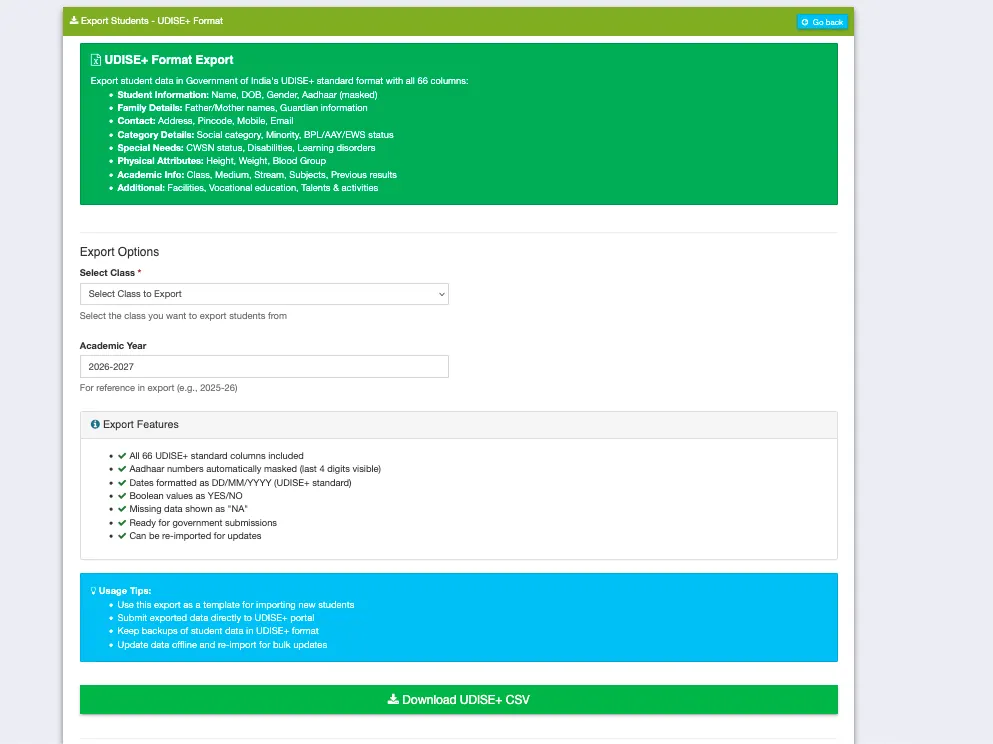Click the download icon in the green header bar
The image size is (993, 744).
tap(74, 20)
